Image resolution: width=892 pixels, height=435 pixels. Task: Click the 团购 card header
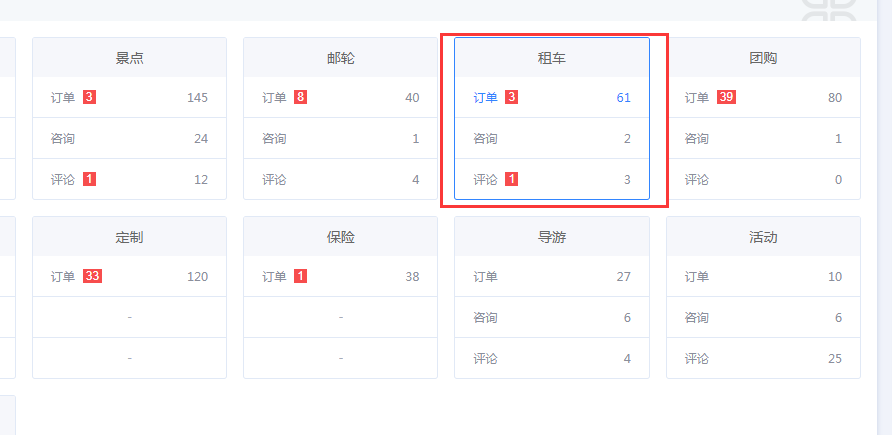point(763,58)
